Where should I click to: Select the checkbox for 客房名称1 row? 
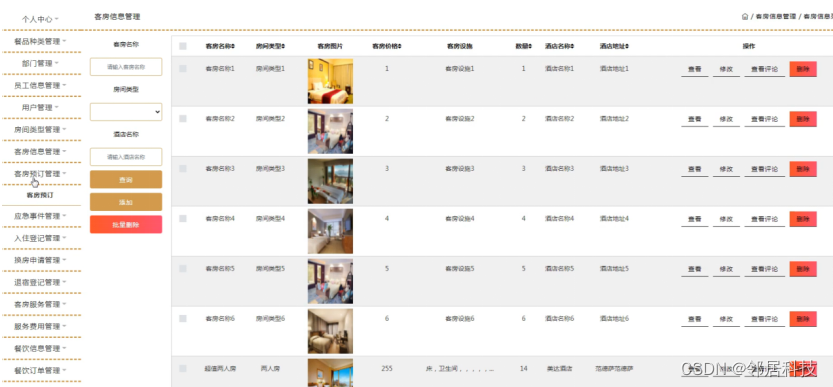pos(183,69)
